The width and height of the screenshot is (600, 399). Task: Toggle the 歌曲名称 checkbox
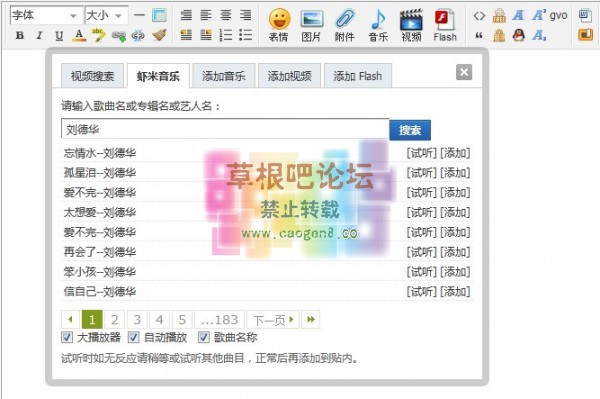(204, 337)
